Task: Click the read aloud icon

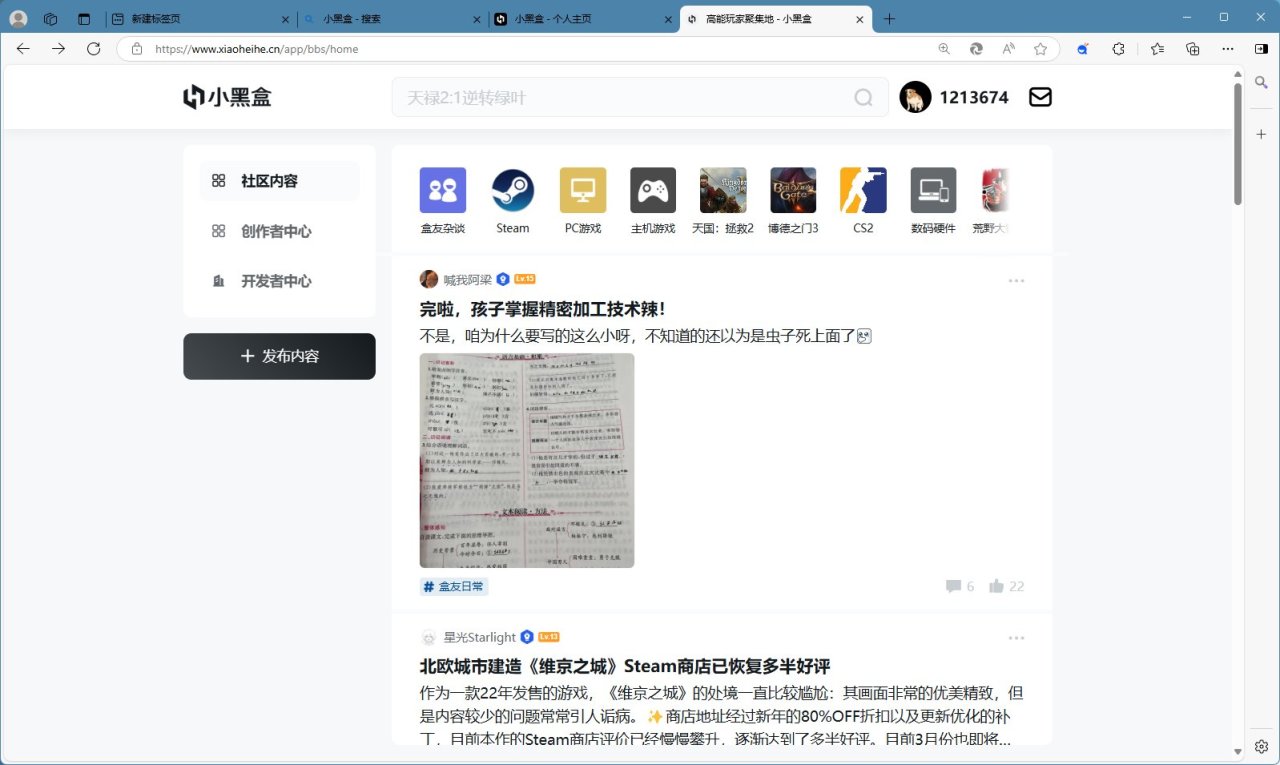Action: 1008,48
